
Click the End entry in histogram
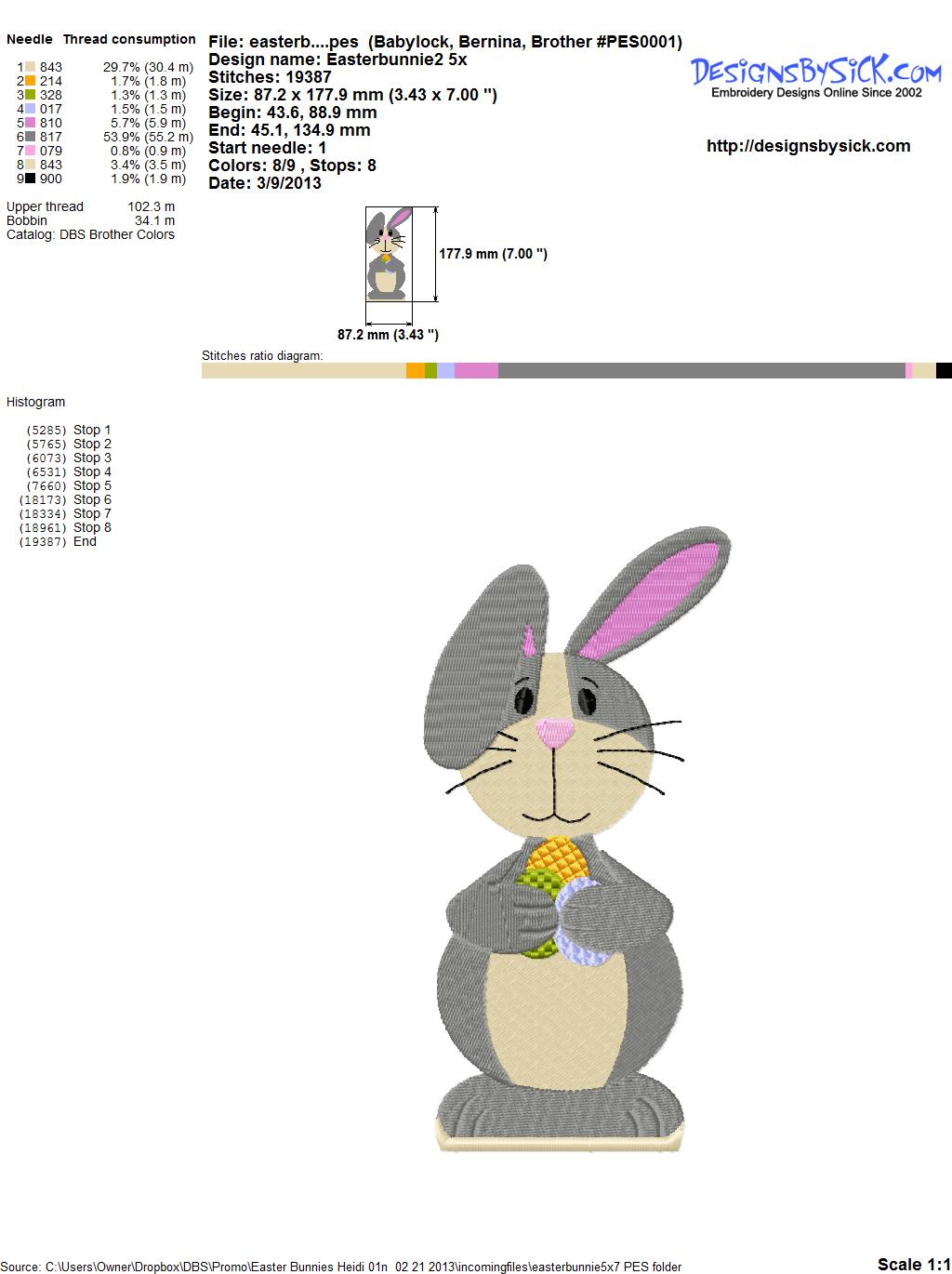click(85, 541)
